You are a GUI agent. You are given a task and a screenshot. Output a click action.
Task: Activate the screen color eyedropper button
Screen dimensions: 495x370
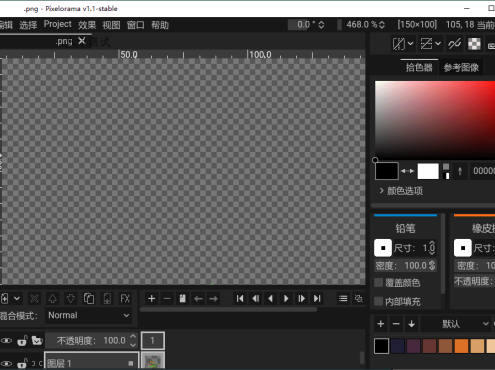460,171
